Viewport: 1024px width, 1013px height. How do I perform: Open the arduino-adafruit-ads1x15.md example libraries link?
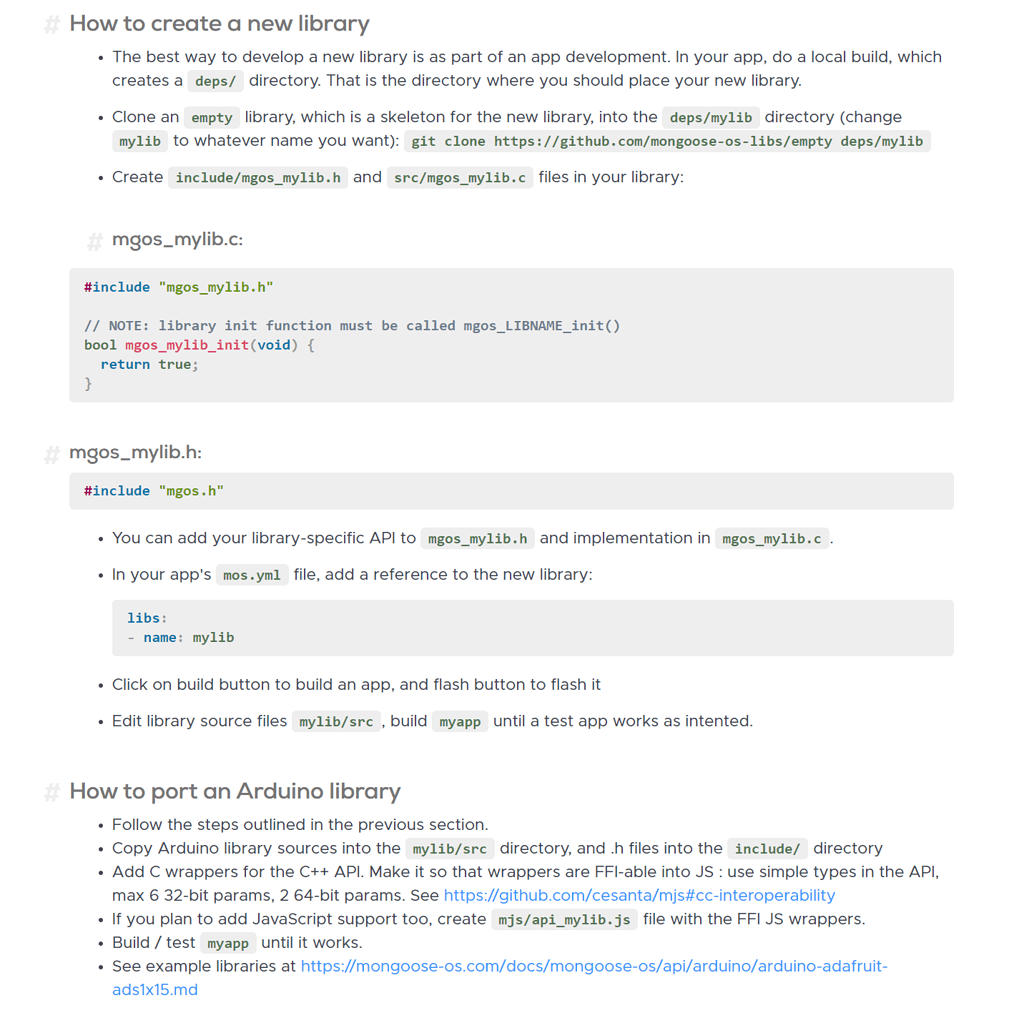tap(500, 978)
